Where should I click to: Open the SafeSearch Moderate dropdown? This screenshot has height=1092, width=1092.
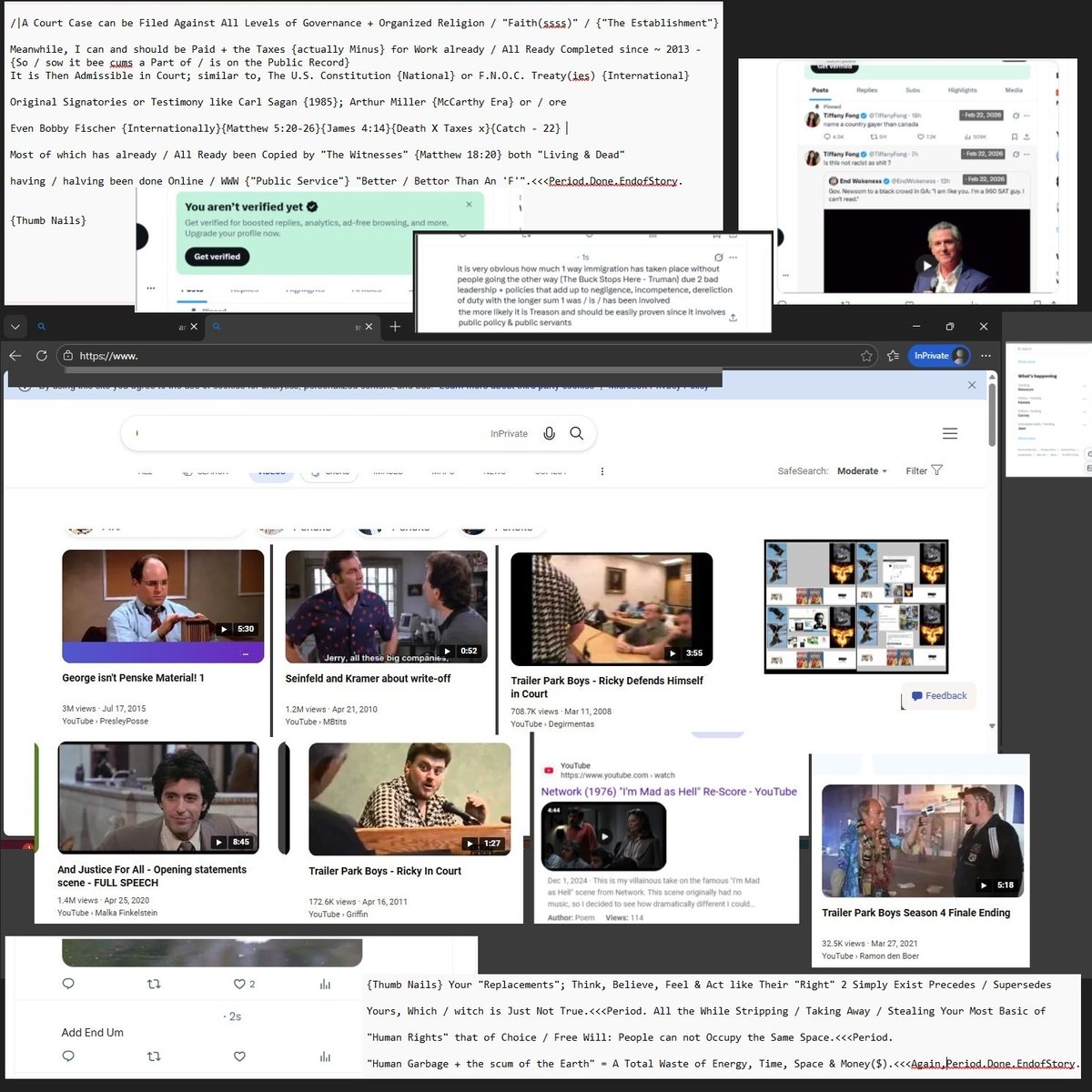click(859, 470)
